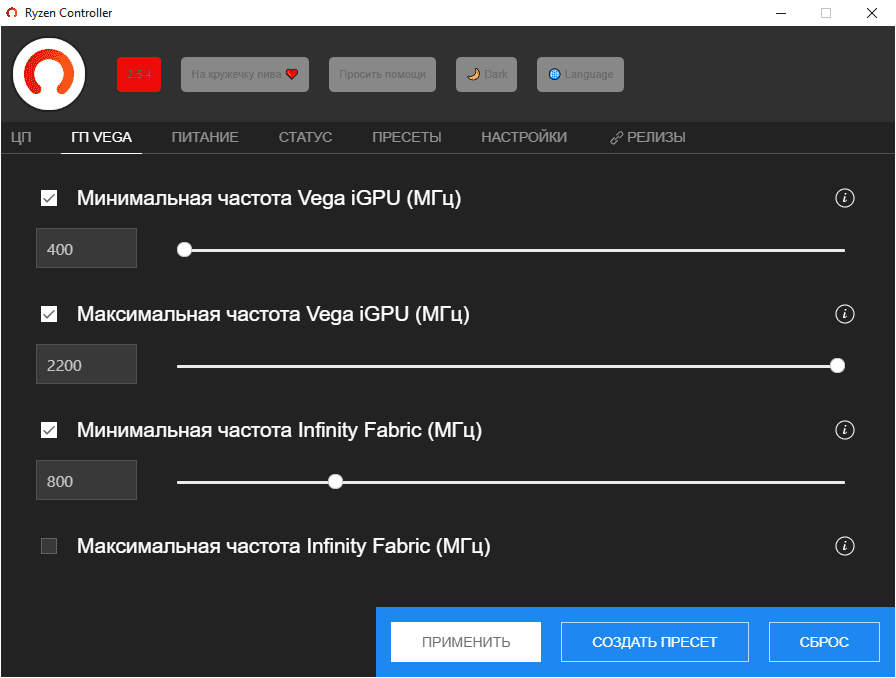The width and height of the screenshot is (896, 678).
Task: Open the ПИТАНИЕ tab
Action: [205, 137]
